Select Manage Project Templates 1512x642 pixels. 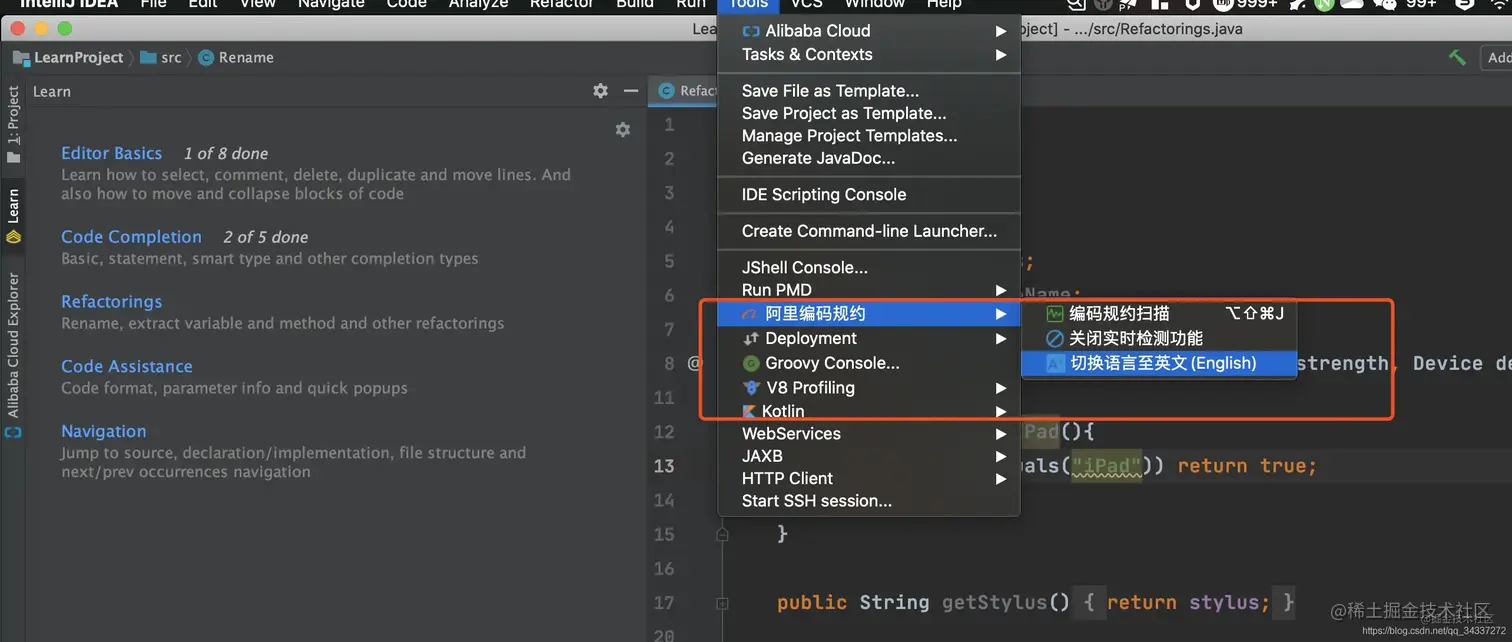point(869,135)
